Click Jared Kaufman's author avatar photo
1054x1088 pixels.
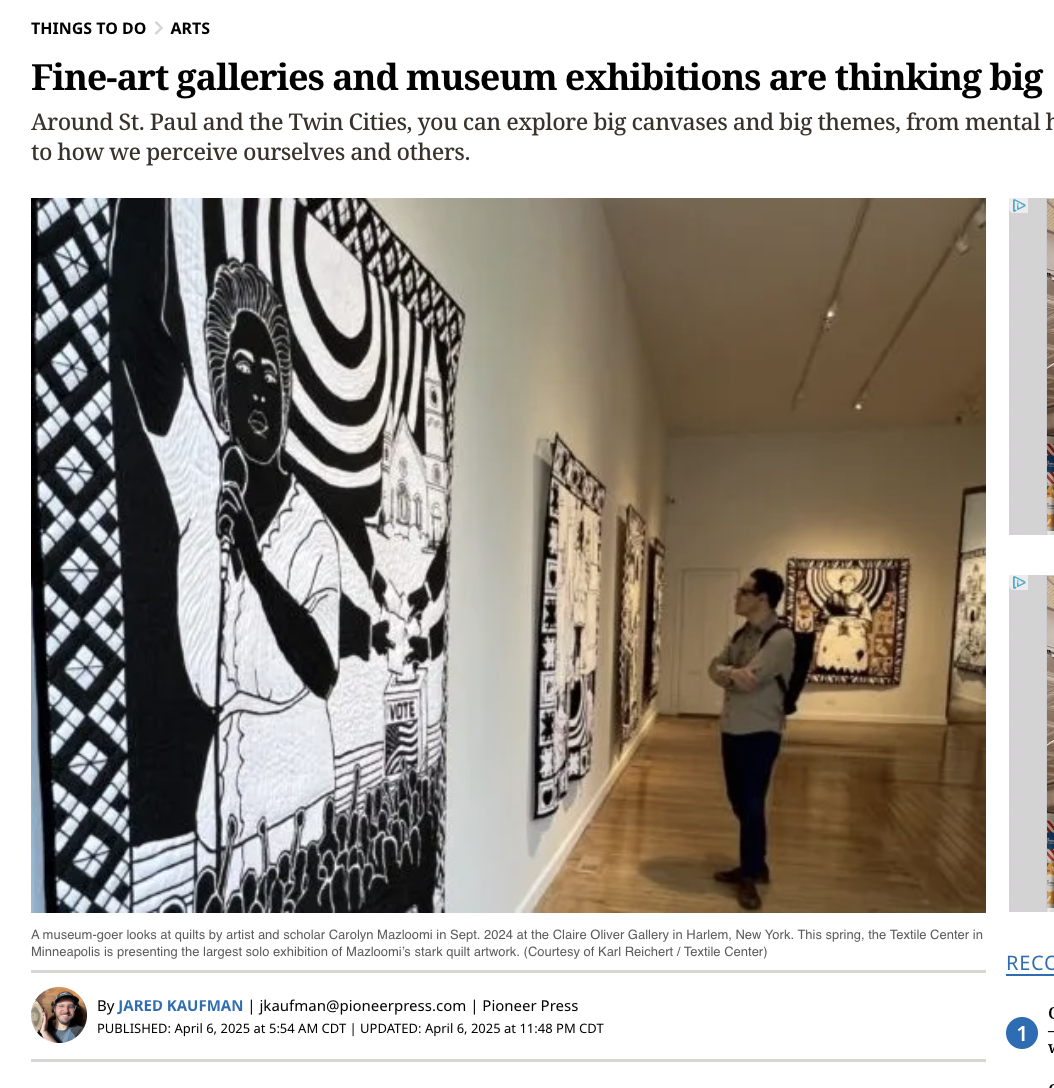pyautogui.click(x=59, y=1015)
